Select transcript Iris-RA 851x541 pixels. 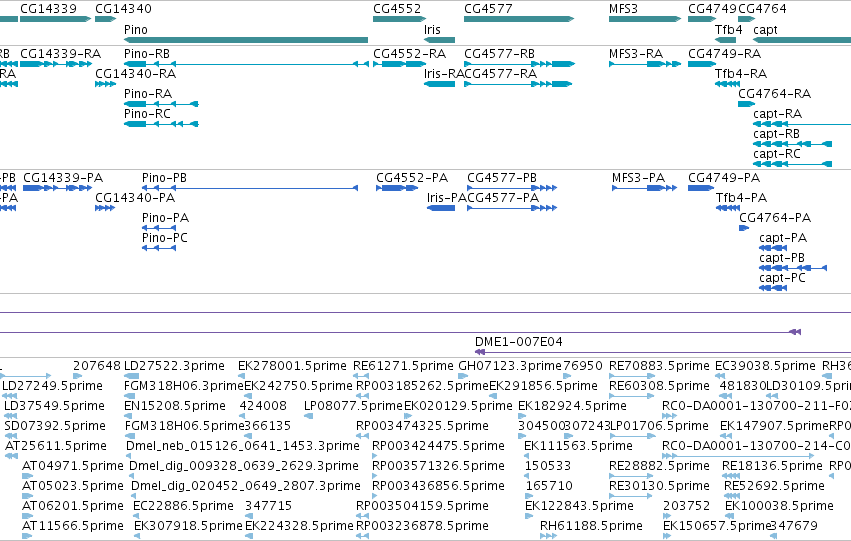pyautogui.click(x=440, y=84)
